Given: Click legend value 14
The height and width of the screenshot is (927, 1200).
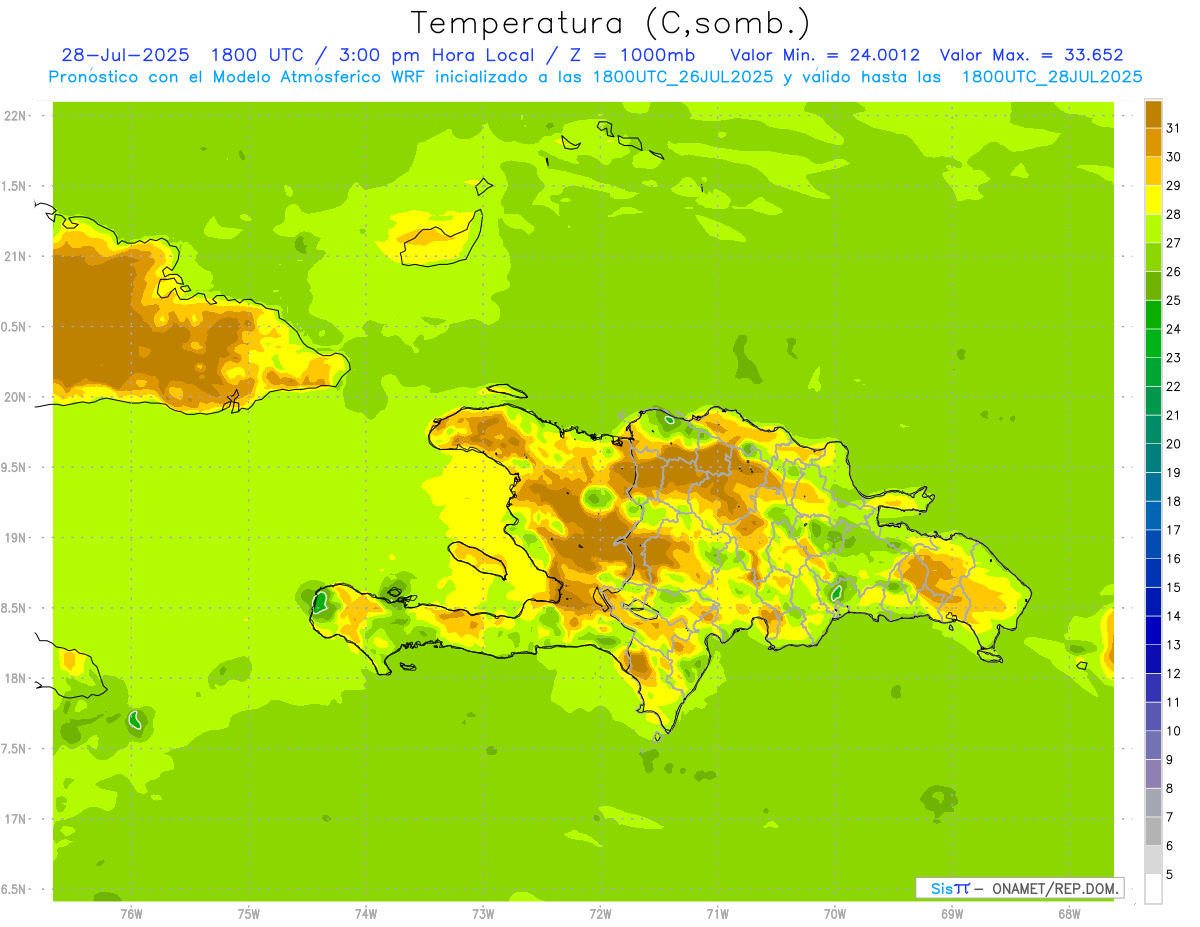Looking at the screenshot, I should [x=1174, y=616].
